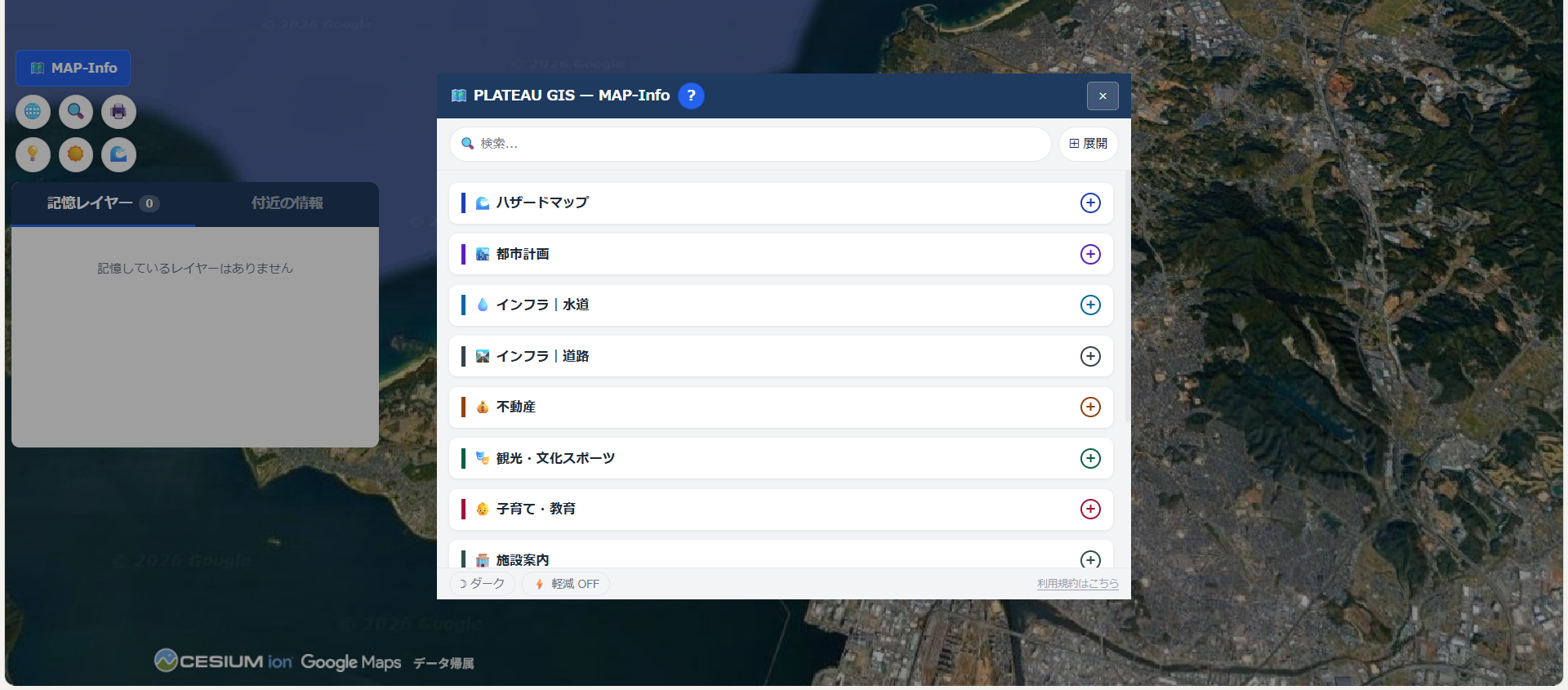Expand the 都市計画 category
Viewport: 1568px width, 690px height.
pos(1090,254)
